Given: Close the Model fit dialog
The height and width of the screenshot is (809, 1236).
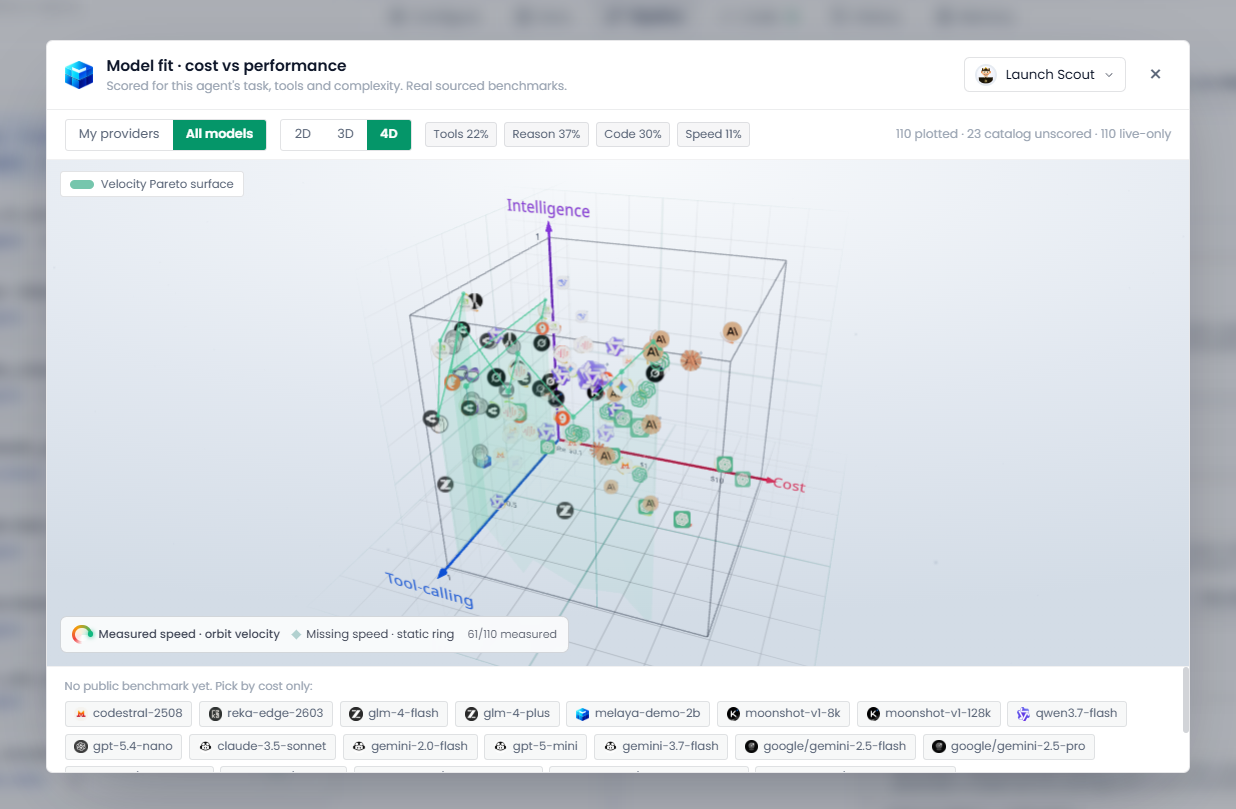Looking at the screenshot, I should pos(1155,74).
